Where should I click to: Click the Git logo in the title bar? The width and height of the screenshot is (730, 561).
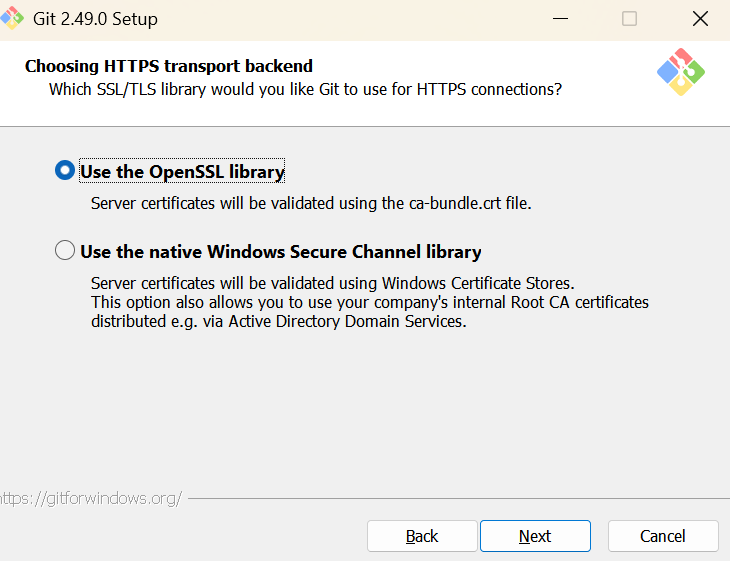tap(12, 18)
